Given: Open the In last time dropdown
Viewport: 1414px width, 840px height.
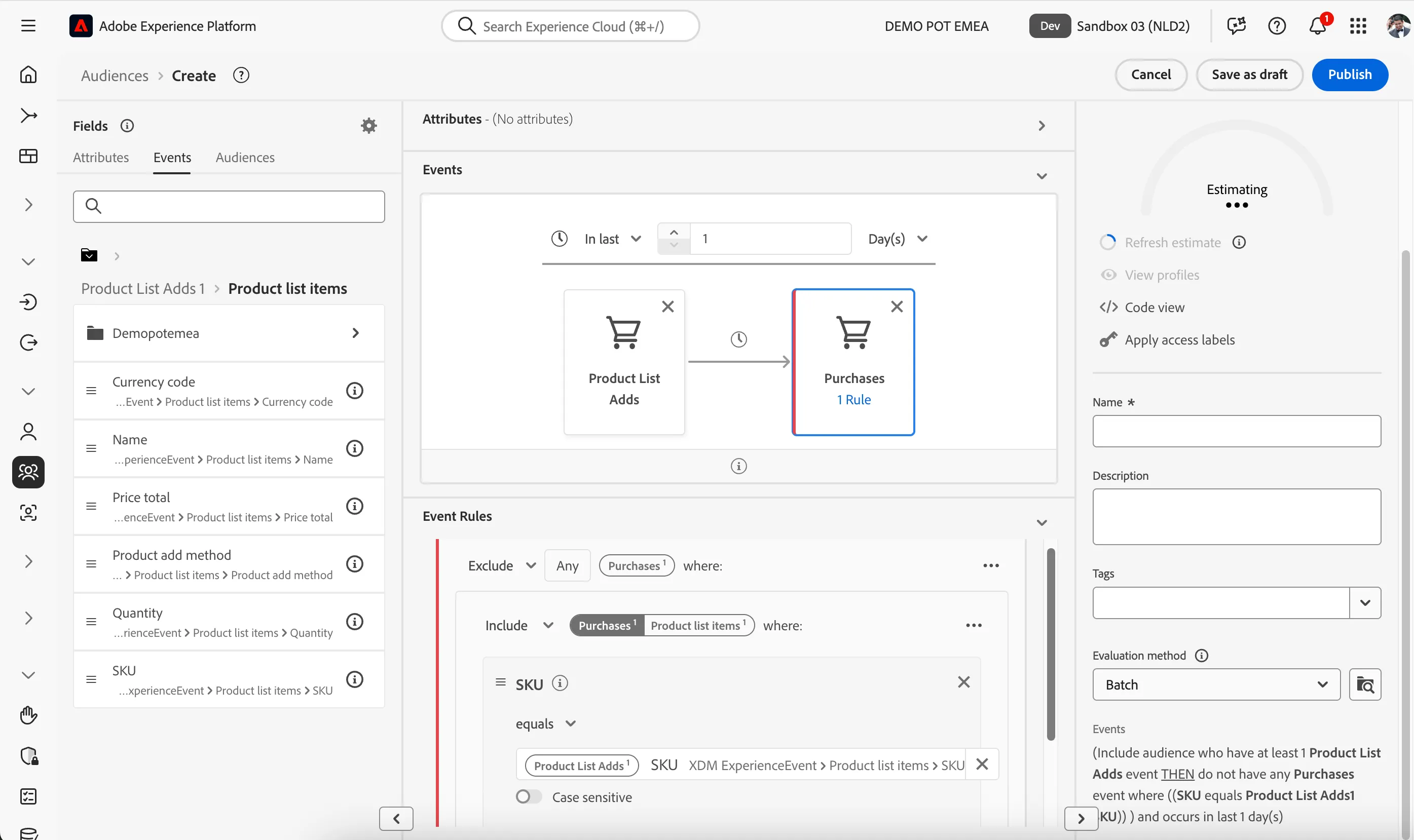Looking at the screenshot, I should (613, 239).
